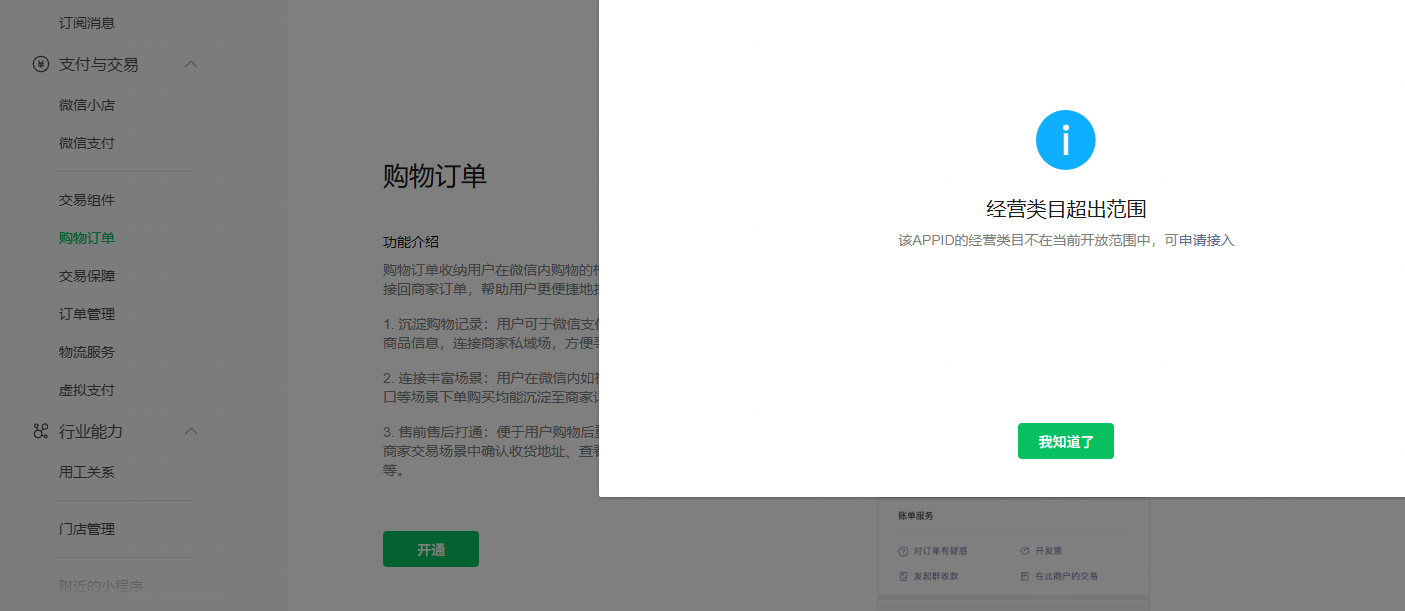This screenshot has height=611, width=1405.
Task: Go to 订单管理 in the sidebar
Action: [87, 314]
